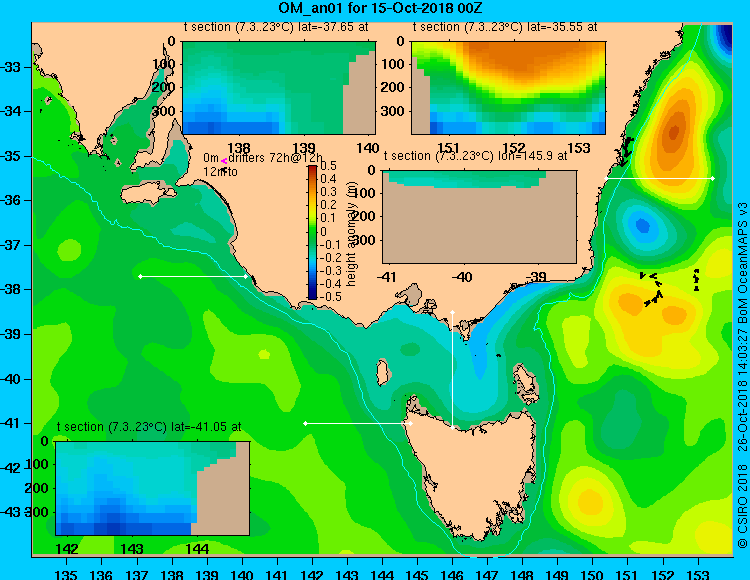
Task: Click the longitude 150 label on the bottom axis
Action: click(593, 574)
